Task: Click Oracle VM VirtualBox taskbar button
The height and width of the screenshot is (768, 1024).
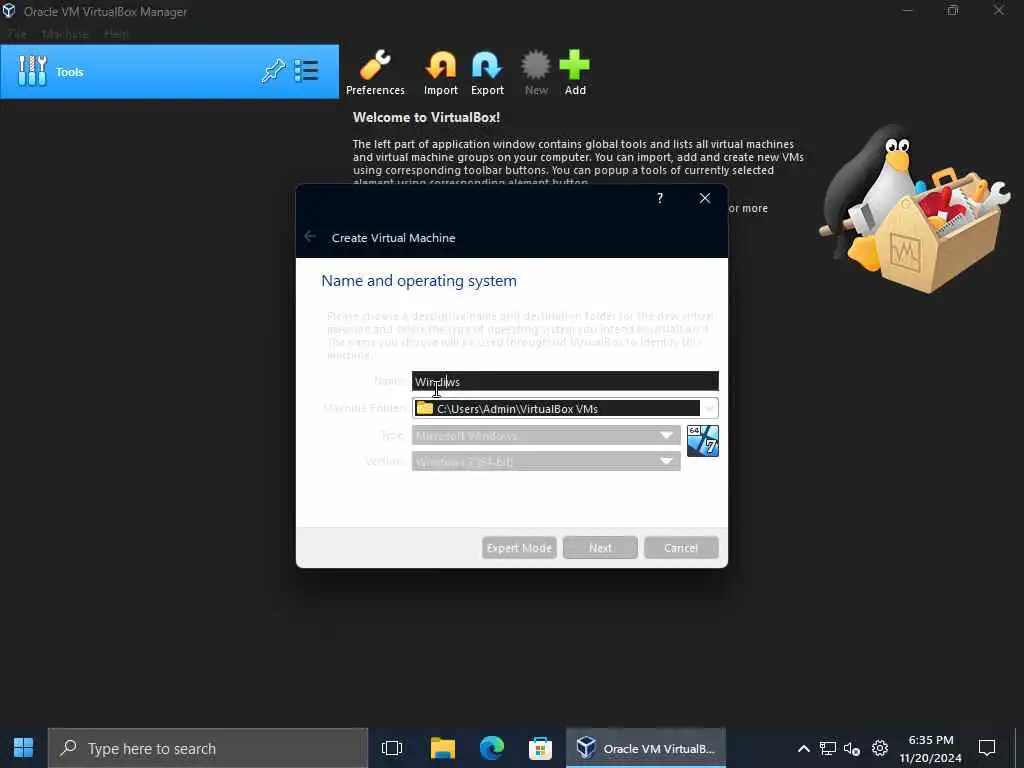Action: 646,748
